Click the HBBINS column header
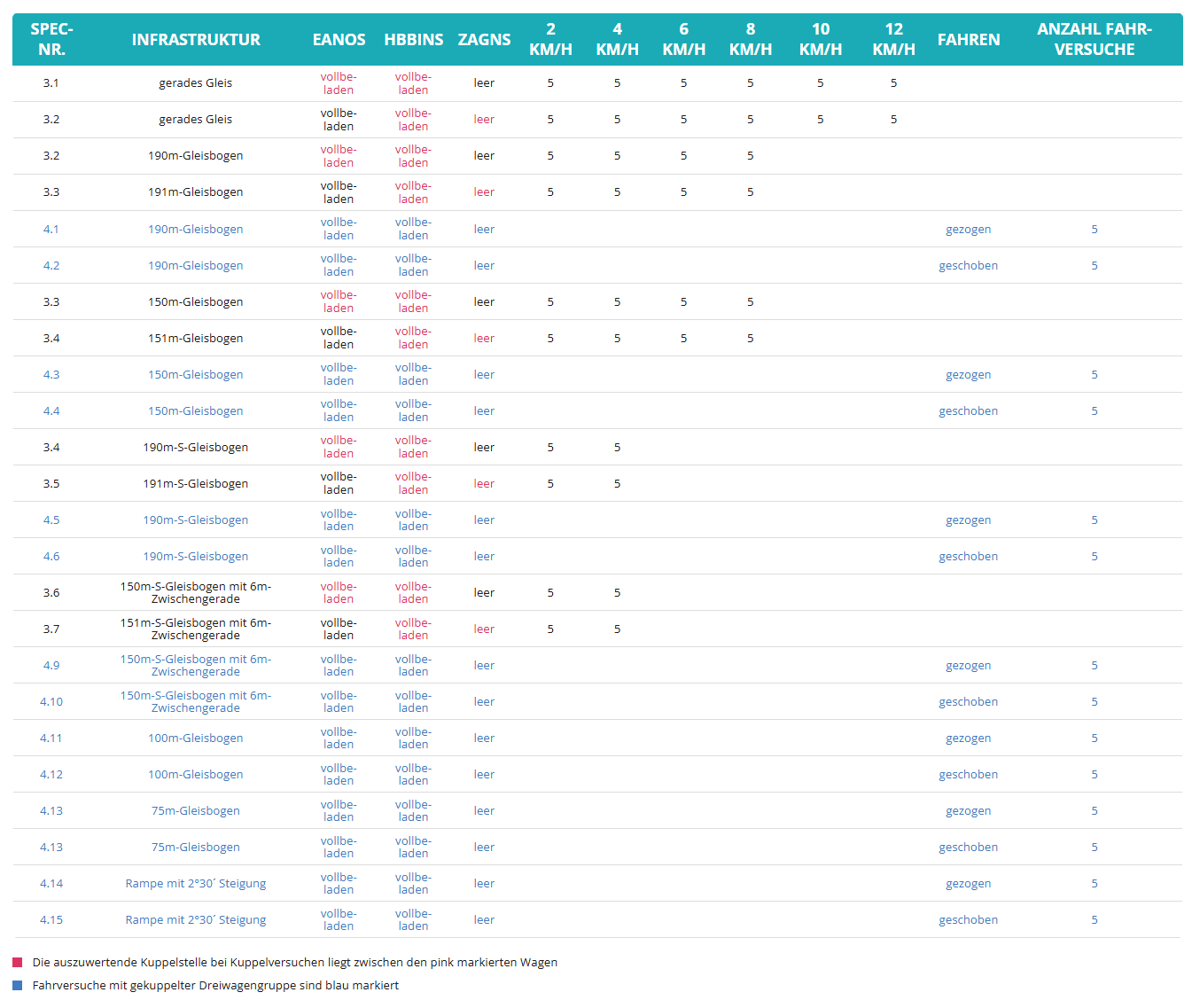This screenshot has height=1008, width=1200. (x=413, y=40)
